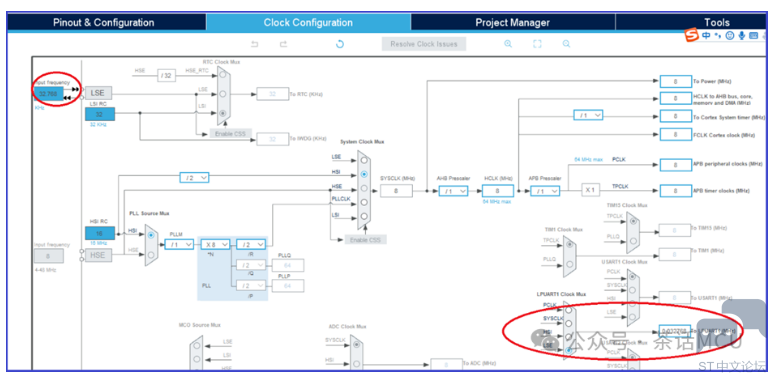Select PLLQ in TIM1 Clock Mux
This screenshot has height=382, width=775.
point(570,263)
